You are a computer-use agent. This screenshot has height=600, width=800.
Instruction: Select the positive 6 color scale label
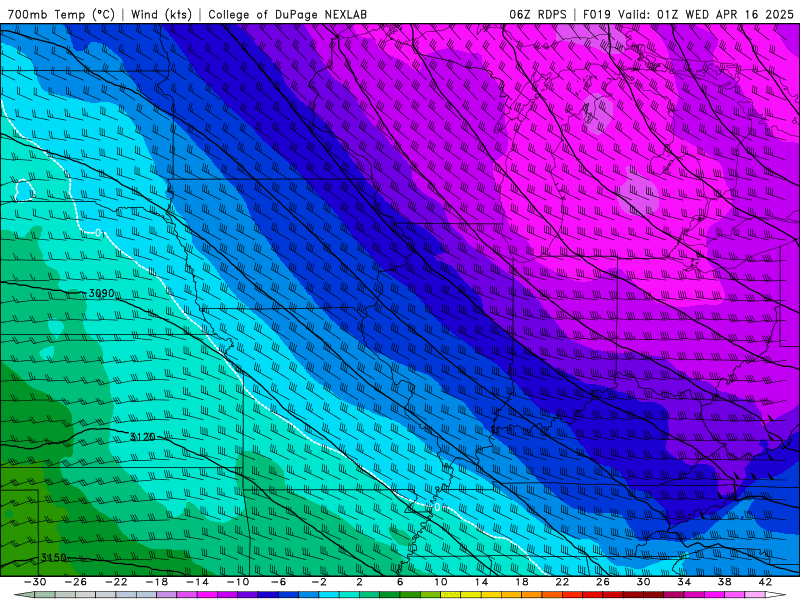pyautogui.click(x=400, y=582)
